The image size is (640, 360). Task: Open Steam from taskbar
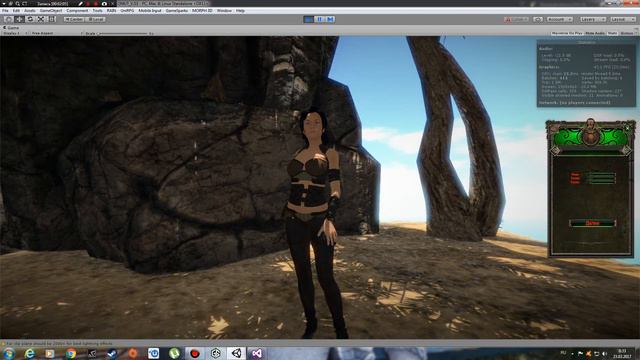click(x=112, y=353)
